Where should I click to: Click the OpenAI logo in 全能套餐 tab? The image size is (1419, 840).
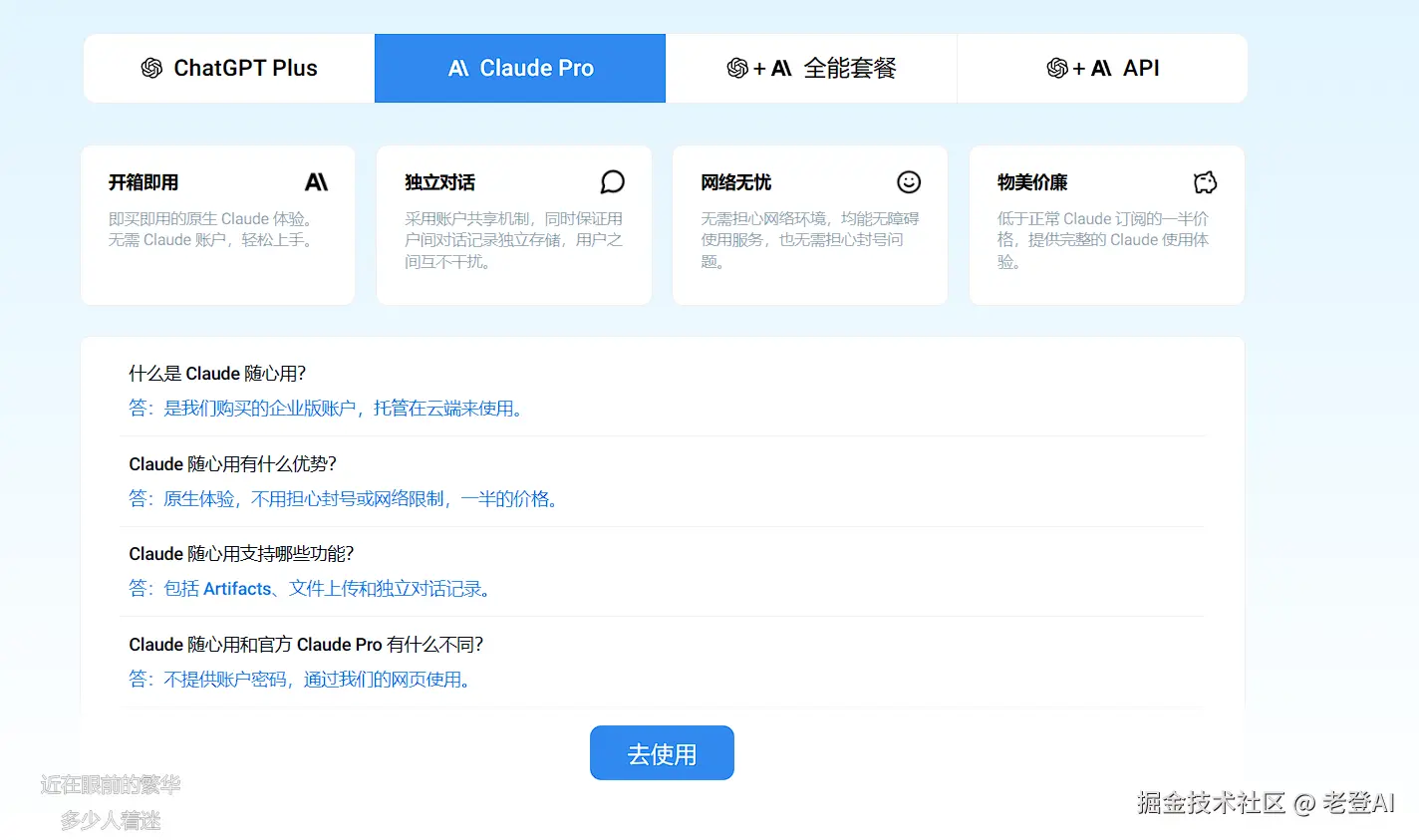point(737,68)
